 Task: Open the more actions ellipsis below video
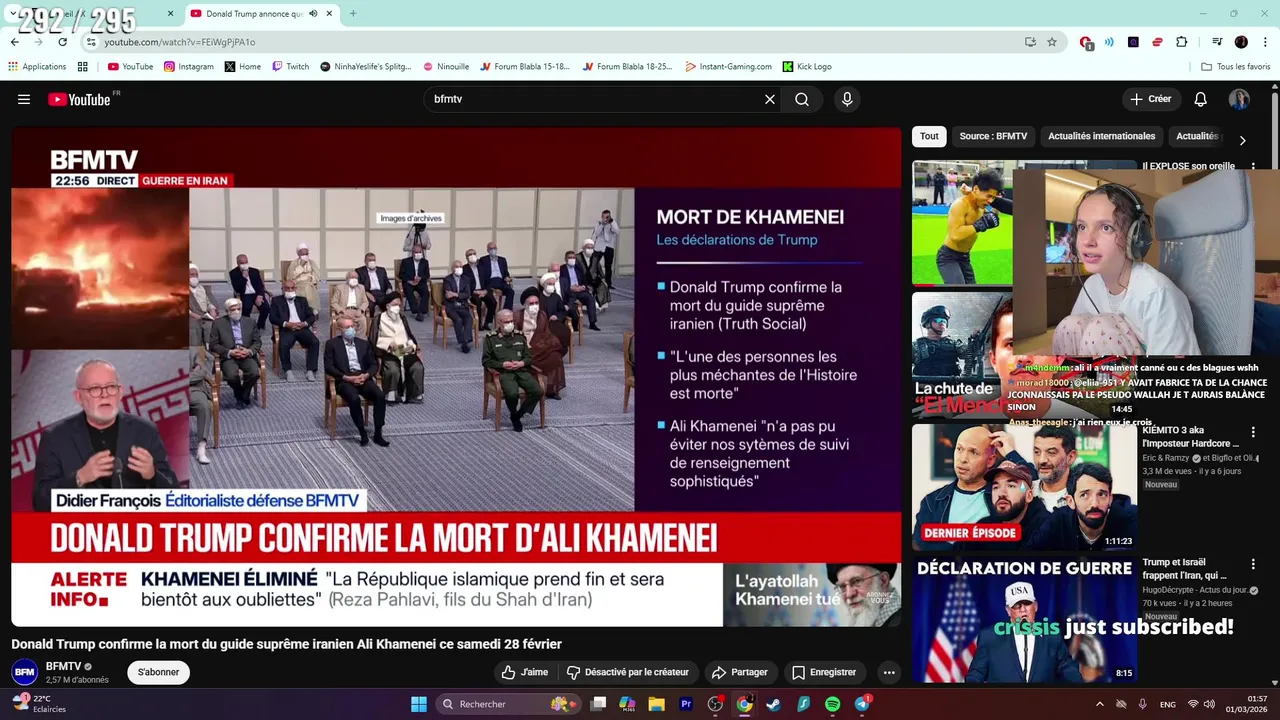click(889, 672)
